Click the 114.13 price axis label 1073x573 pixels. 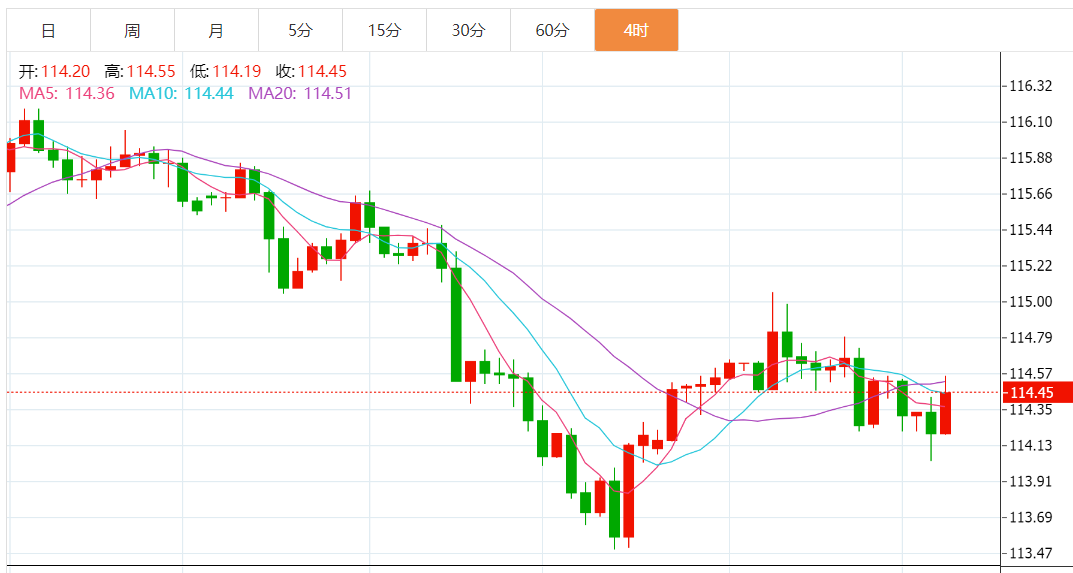[x=1031, y=446]
